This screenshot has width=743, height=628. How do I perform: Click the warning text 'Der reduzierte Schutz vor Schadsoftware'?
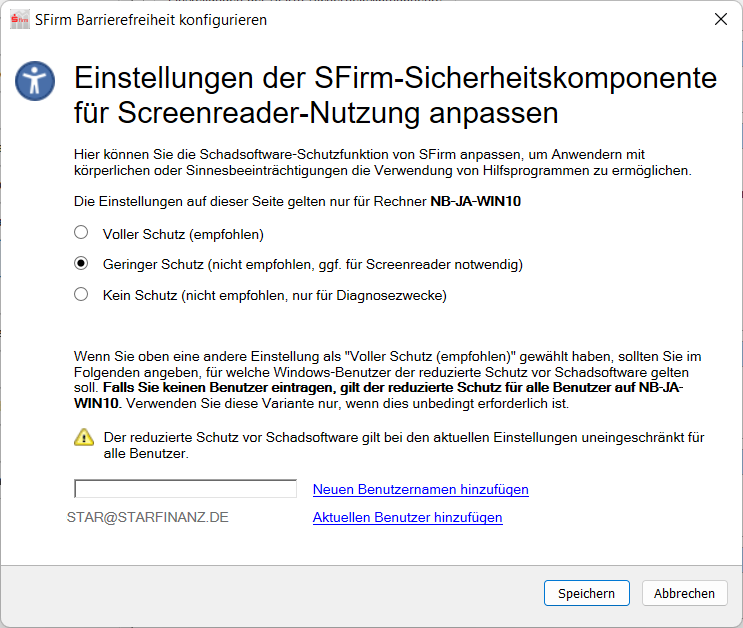click(x=232, y=437)
